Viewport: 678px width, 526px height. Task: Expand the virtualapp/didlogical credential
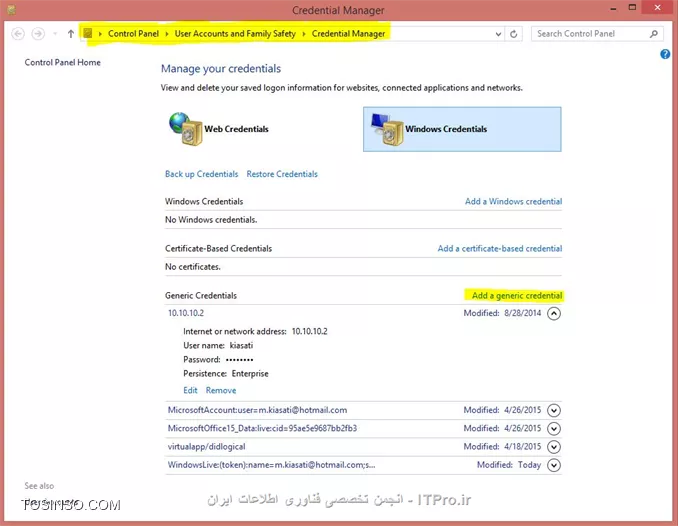(554, 446)
